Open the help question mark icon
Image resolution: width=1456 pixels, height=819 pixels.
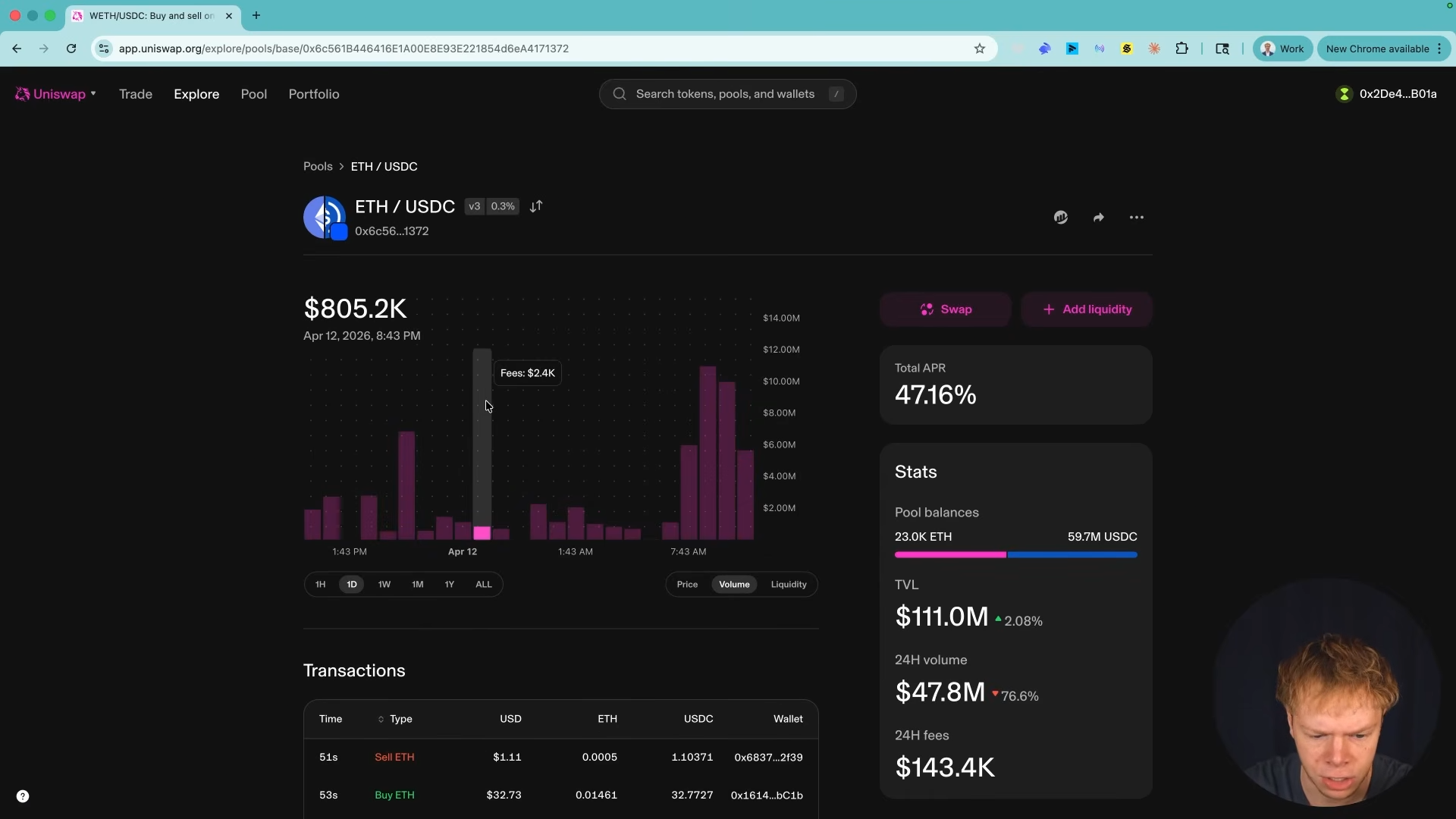point(23,796)
